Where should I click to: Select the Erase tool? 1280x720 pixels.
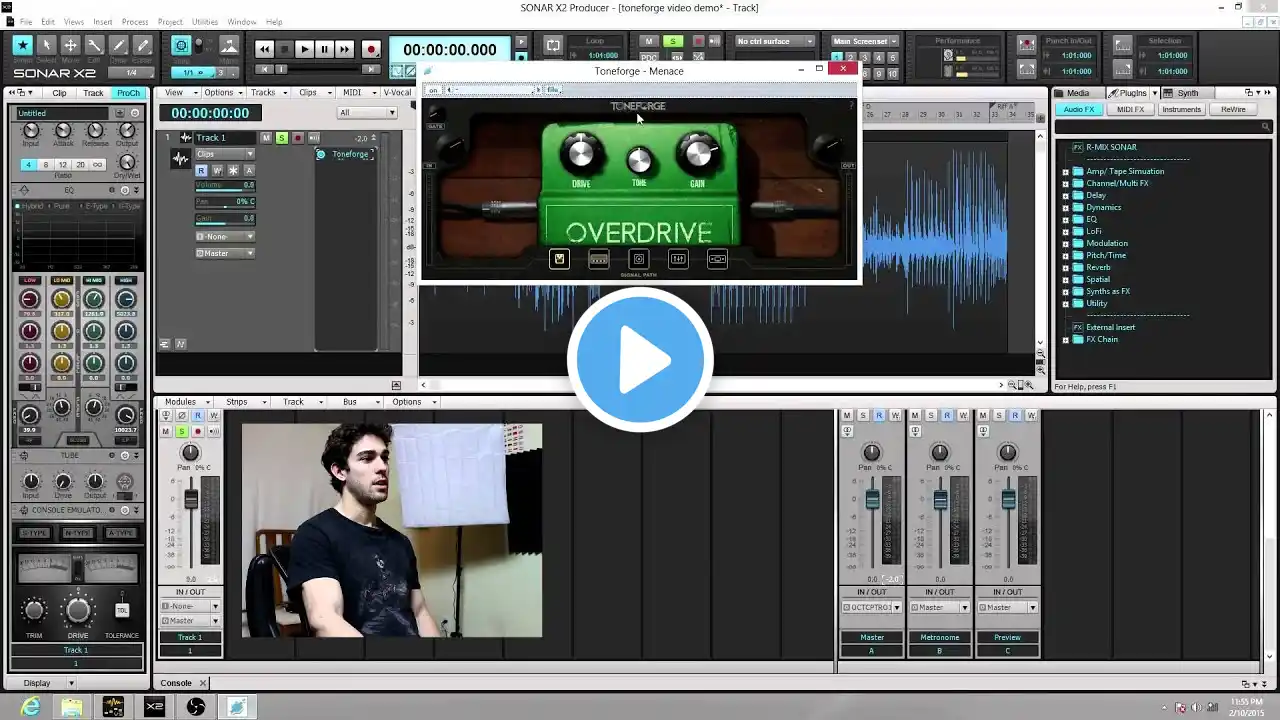tap(143, 46)
